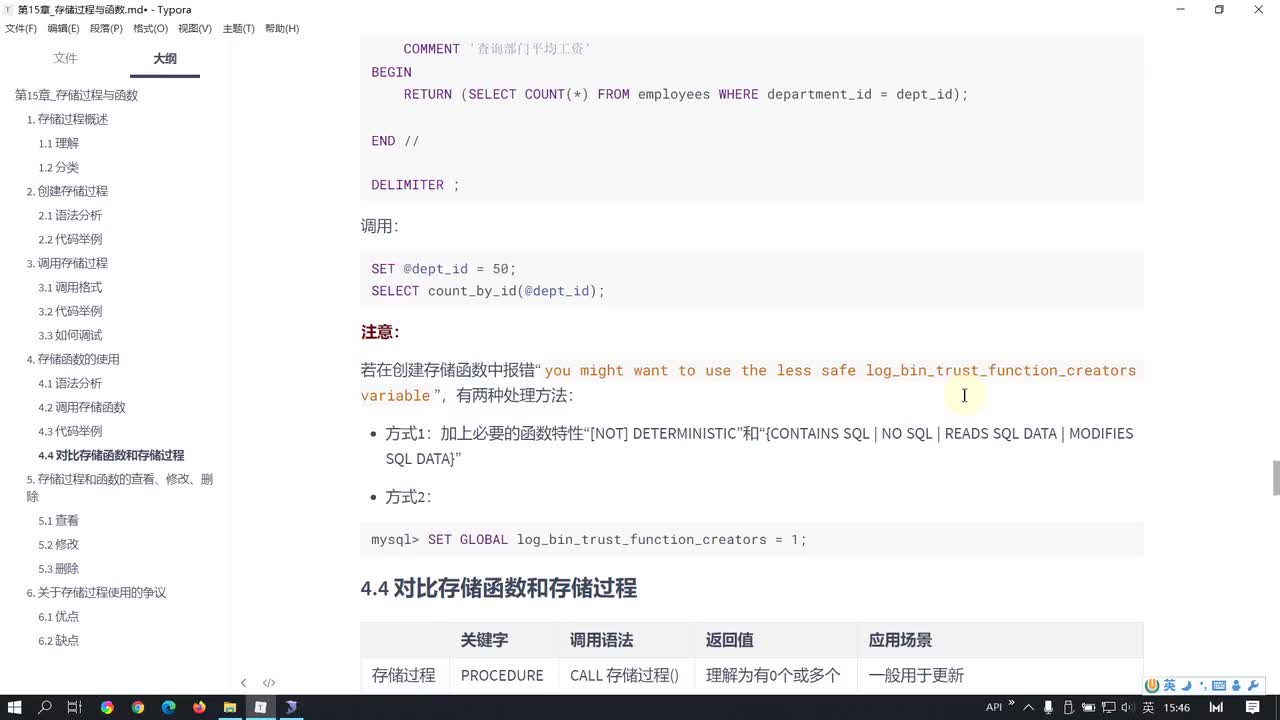Place cursor in SET GLOBAL log_bin_trust_function_creators code block
1280x720 pixels.
[x=751, y=539]
